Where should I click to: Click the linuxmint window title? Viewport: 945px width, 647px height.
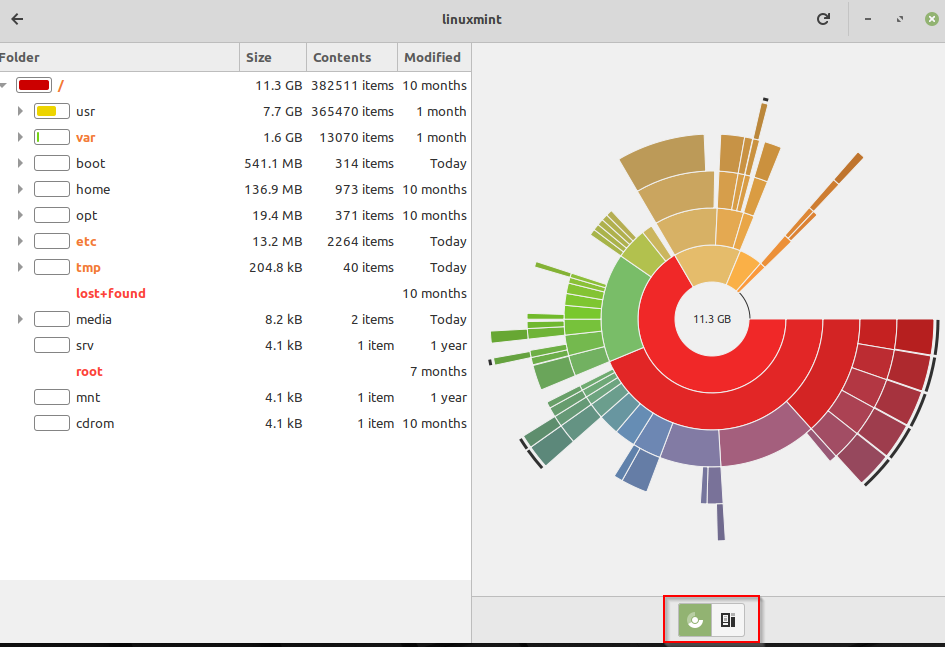472,19
